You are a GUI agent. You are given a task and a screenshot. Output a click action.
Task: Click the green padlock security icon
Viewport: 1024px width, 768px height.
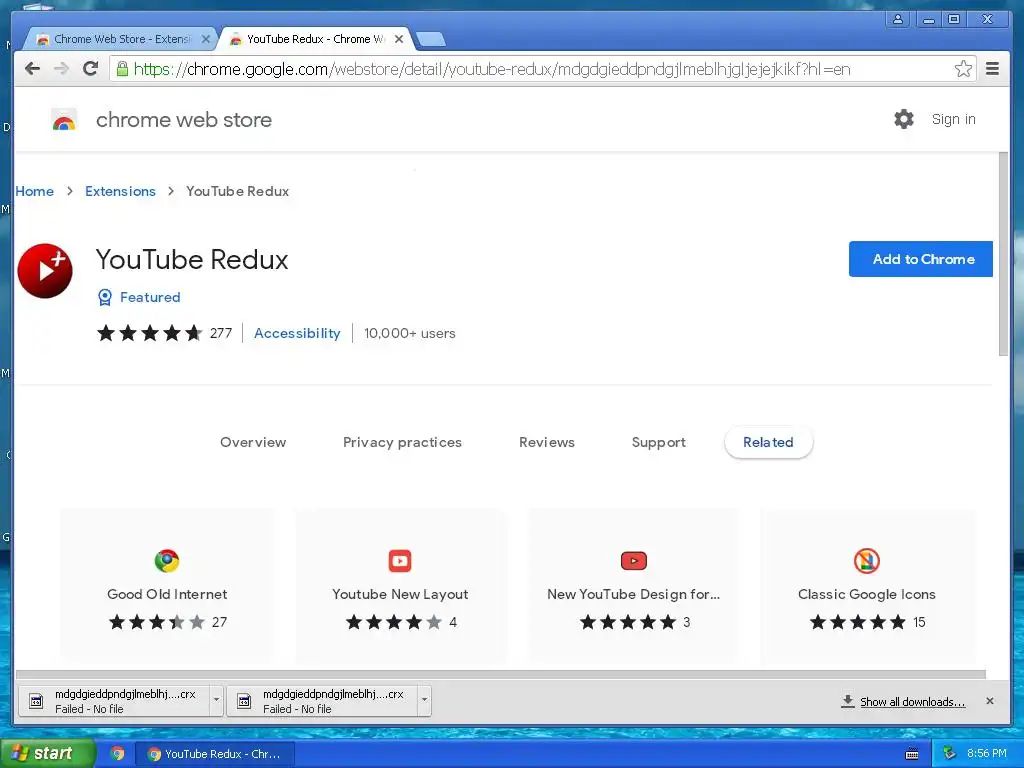click(122, 69)
